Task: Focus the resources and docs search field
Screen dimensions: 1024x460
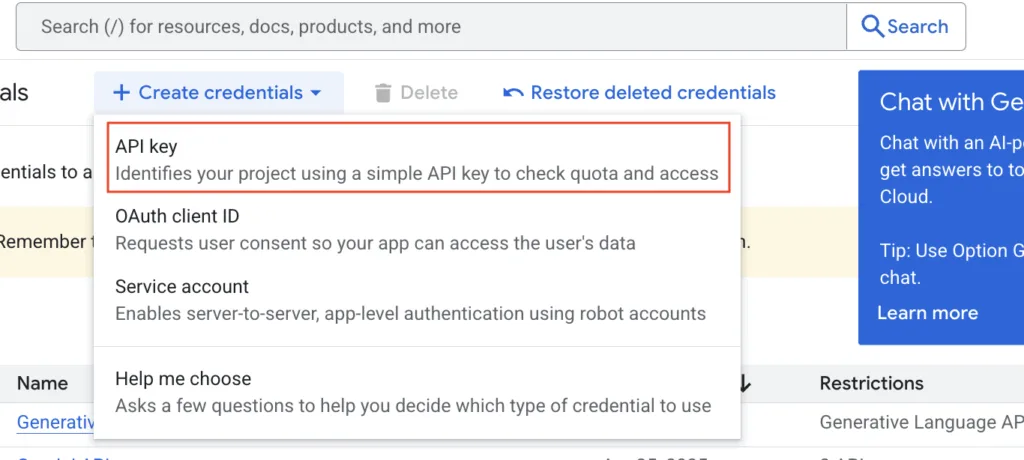Action: coord(430,27)
